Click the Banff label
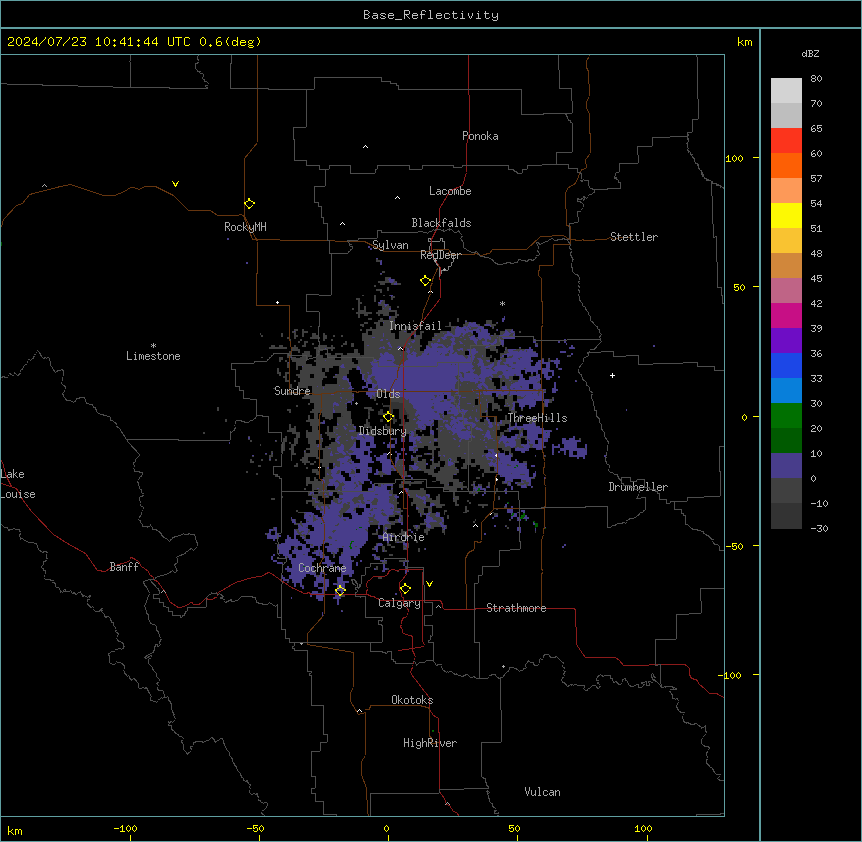This screenshot has height=842, width=862. click(124, 567)
